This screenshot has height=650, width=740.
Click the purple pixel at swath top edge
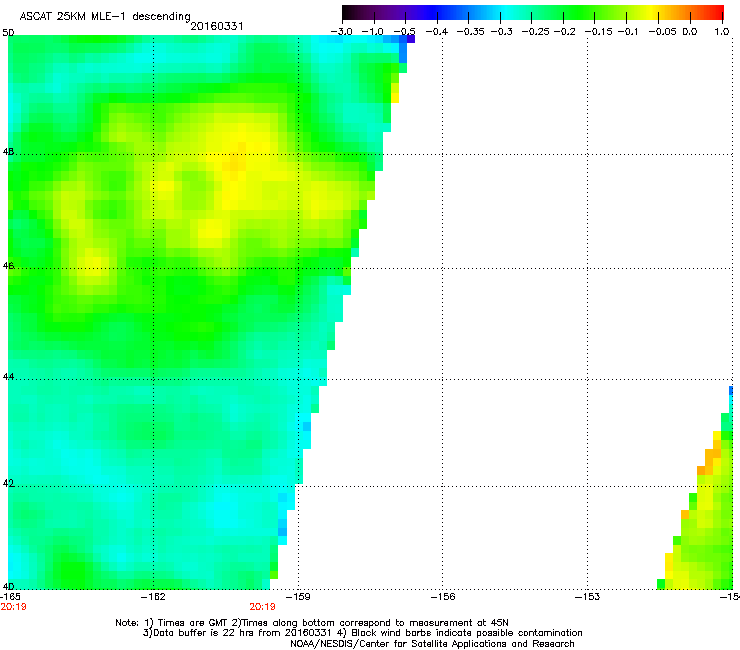tap(411, 39)
